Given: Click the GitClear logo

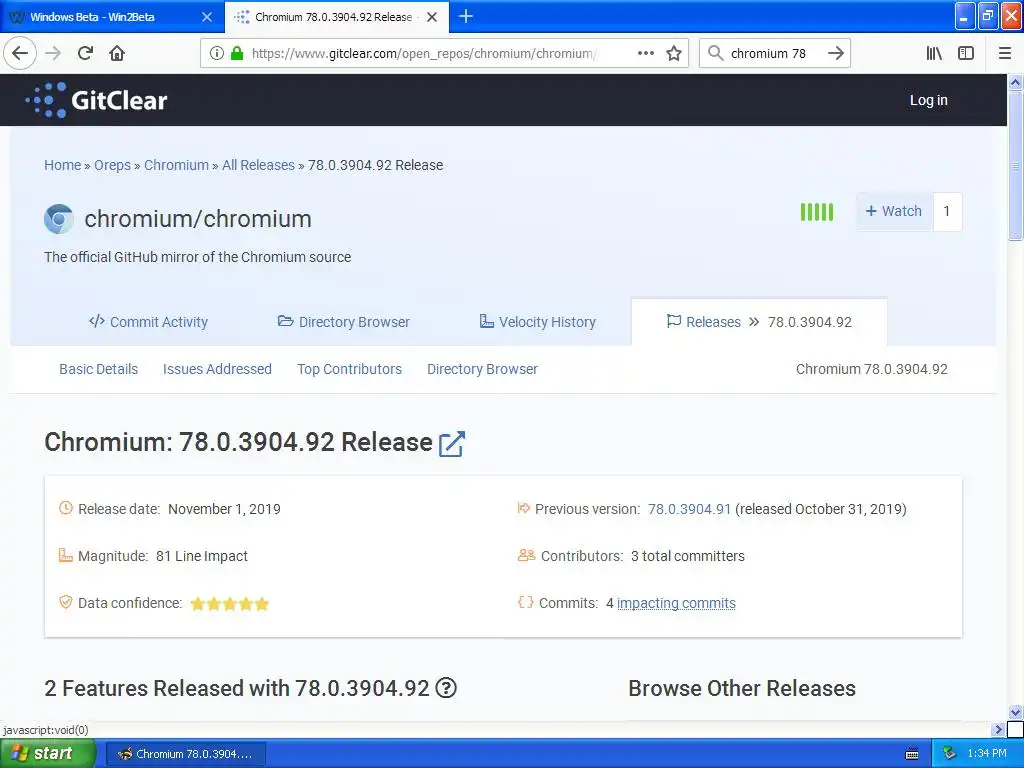Looking at the screenshot, I should (x=97, y=100).
